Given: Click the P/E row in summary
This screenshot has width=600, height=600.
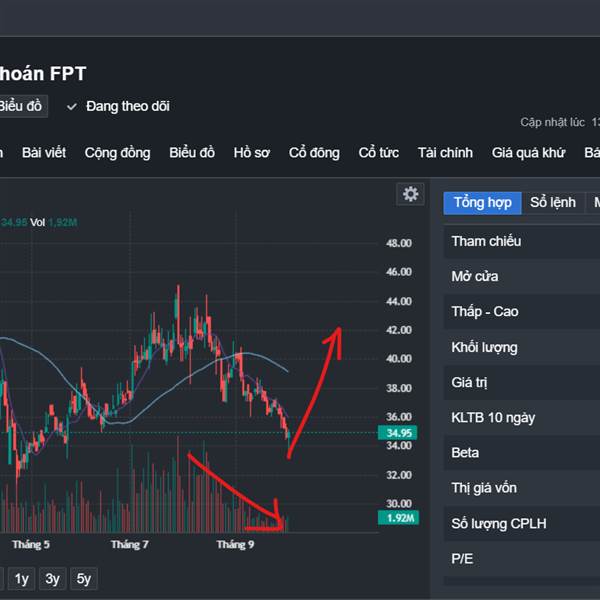Looking at the screenshot, I should [462, 559].
